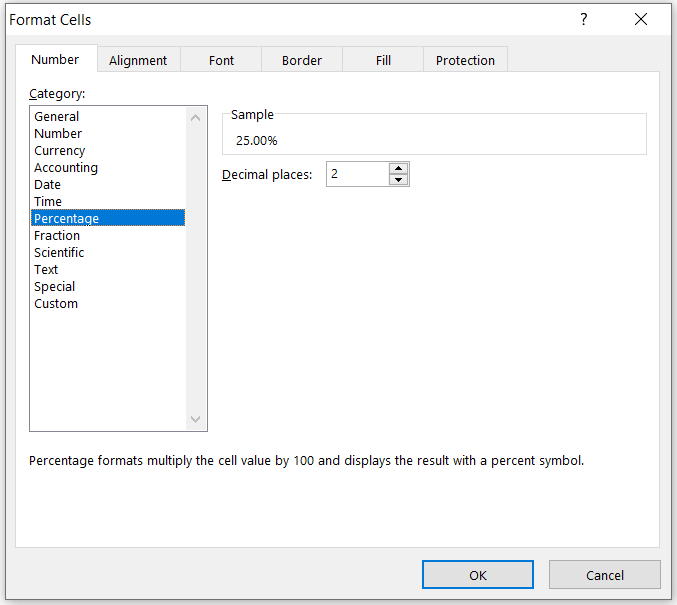Switch to the Number tab
The height and width of the screenshot is (605, 677).
tap(55, 59)
